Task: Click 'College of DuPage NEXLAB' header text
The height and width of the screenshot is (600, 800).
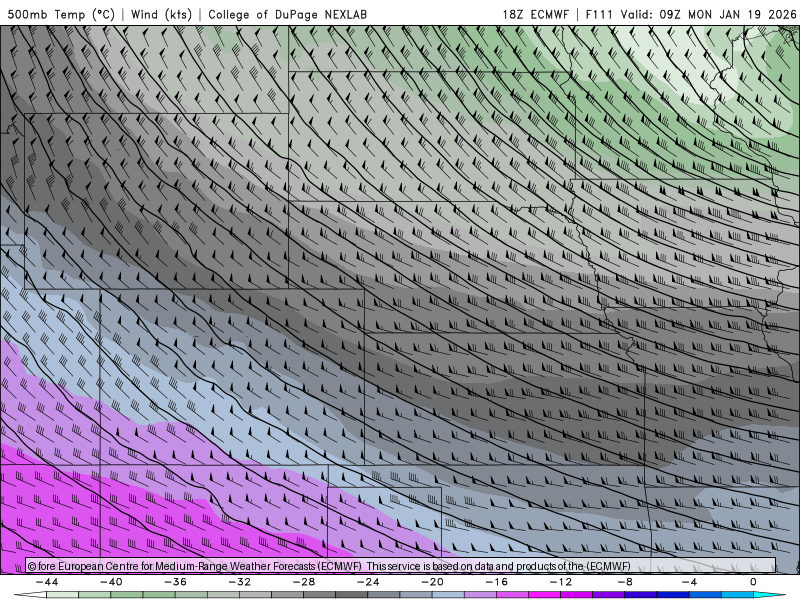Action: pos(287,14)
